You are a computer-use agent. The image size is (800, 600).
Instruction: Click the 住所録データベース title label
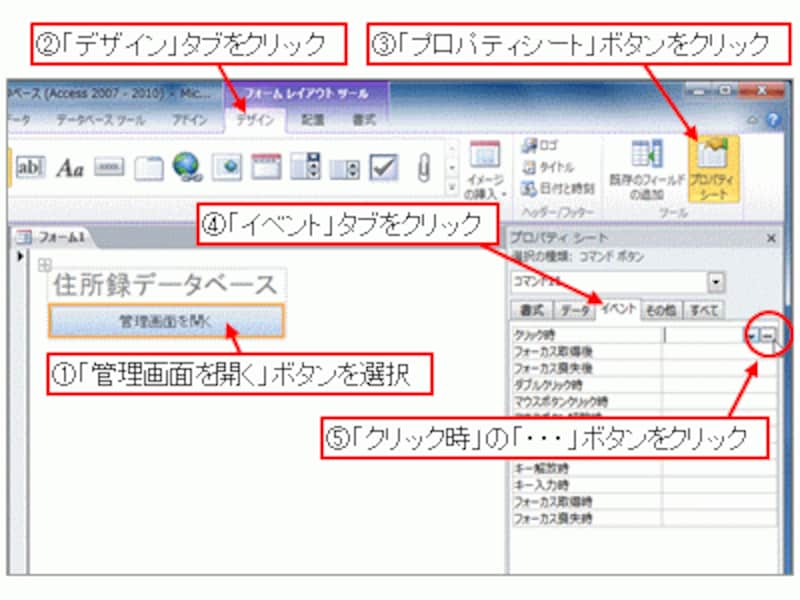[x=166, y=284]
